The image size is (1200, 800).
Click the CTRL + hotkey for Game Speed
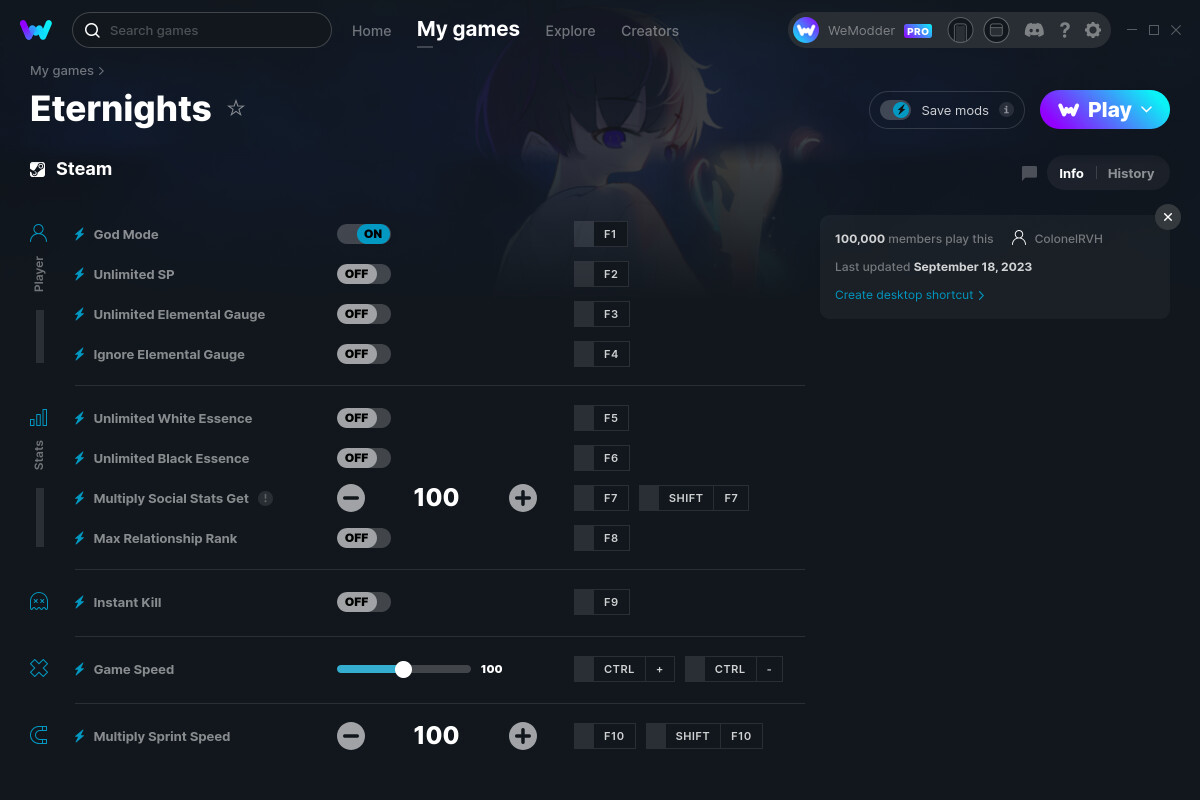coord(625,669)
